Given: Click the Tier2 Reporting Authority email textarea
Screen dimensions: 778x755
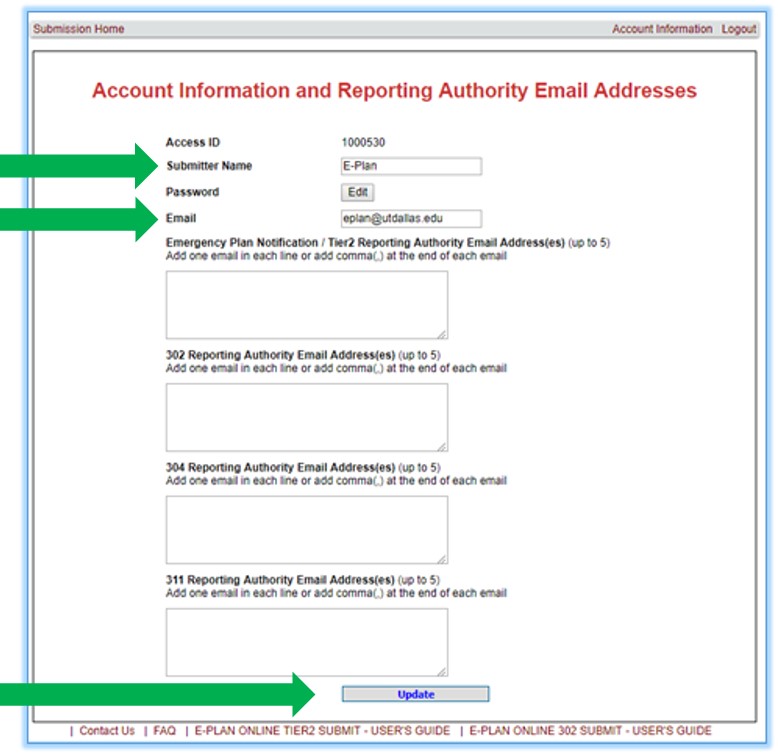Looking at the screenshot, I should pyautogui.click(x=307, y=305).
